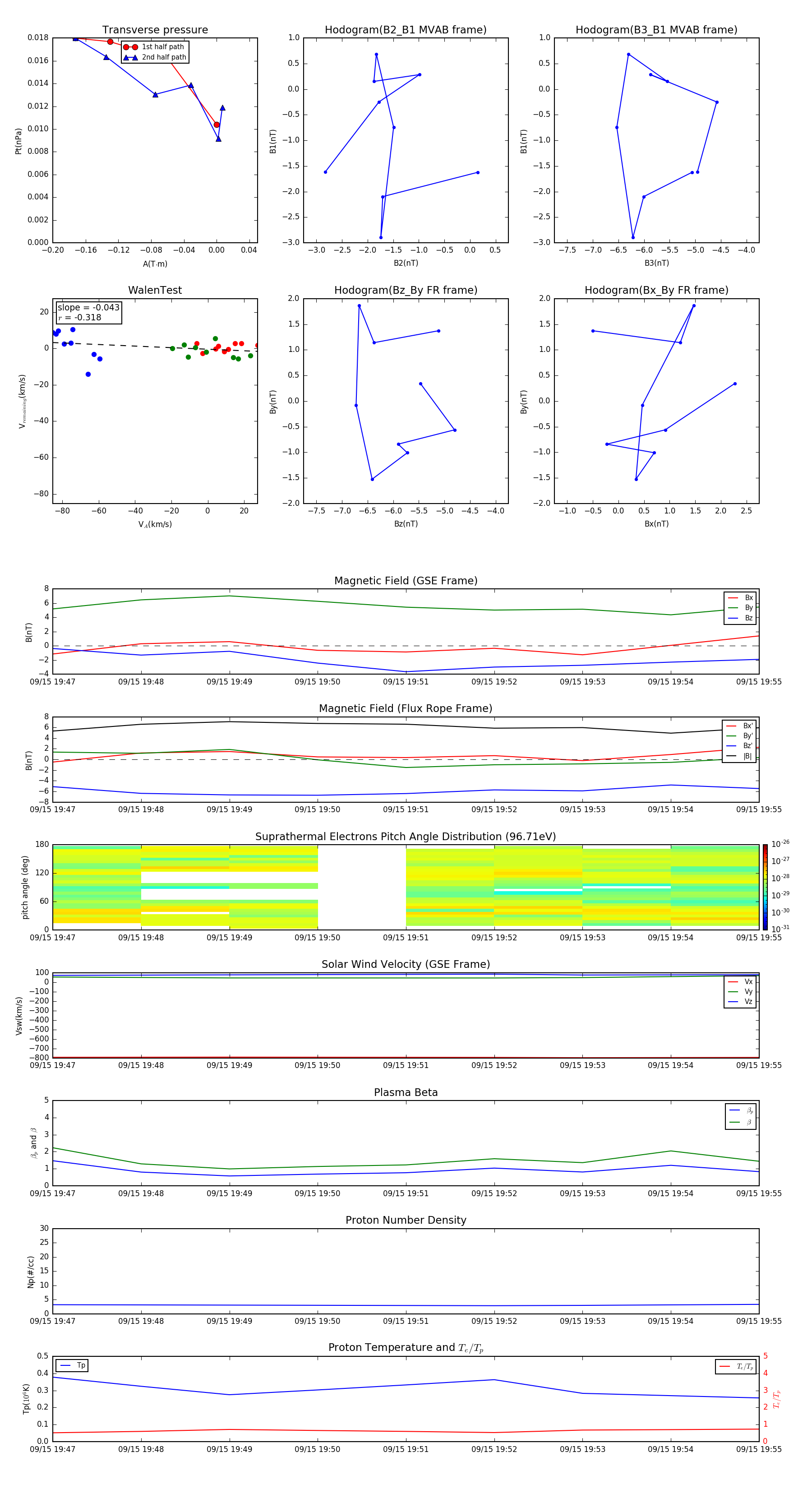The height and width of the screenshot is (1489, 812).
Task: Click the "|B|" entry in the Flux Rope legend
Action: point(739,756)
